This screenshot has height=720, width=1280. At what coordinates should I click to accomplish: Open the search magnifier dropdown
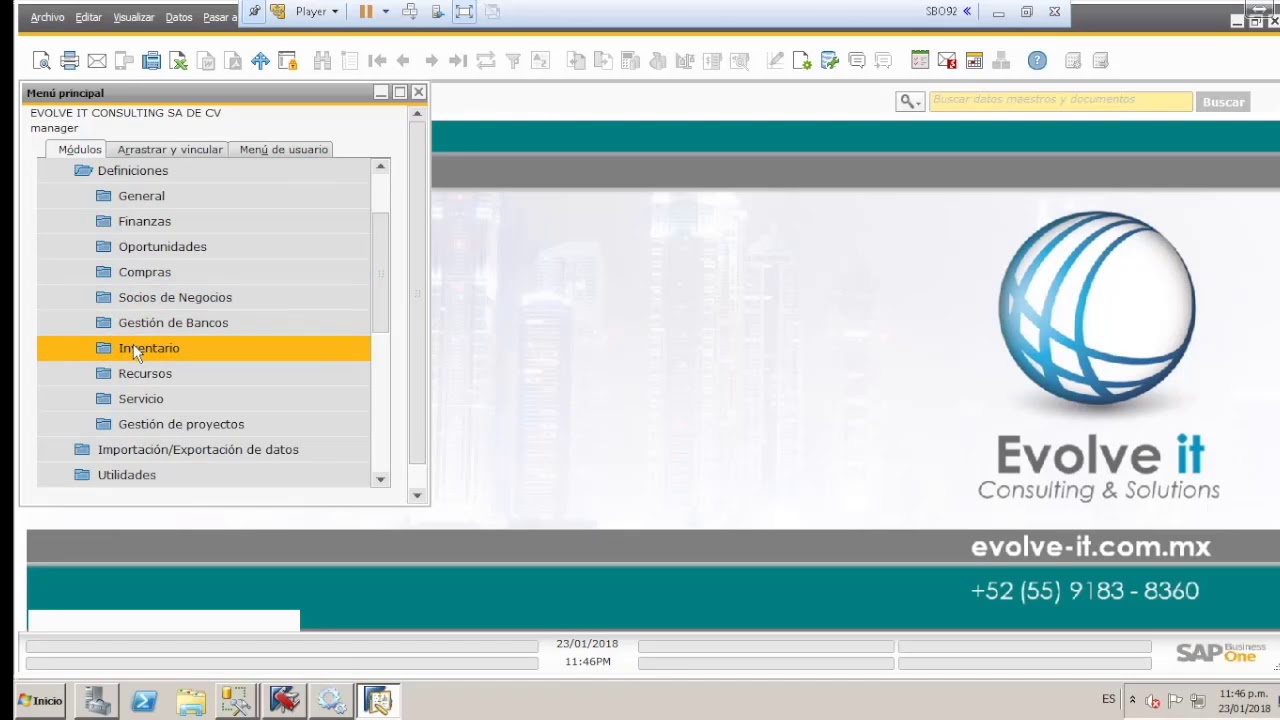click(x=910, y=102)
